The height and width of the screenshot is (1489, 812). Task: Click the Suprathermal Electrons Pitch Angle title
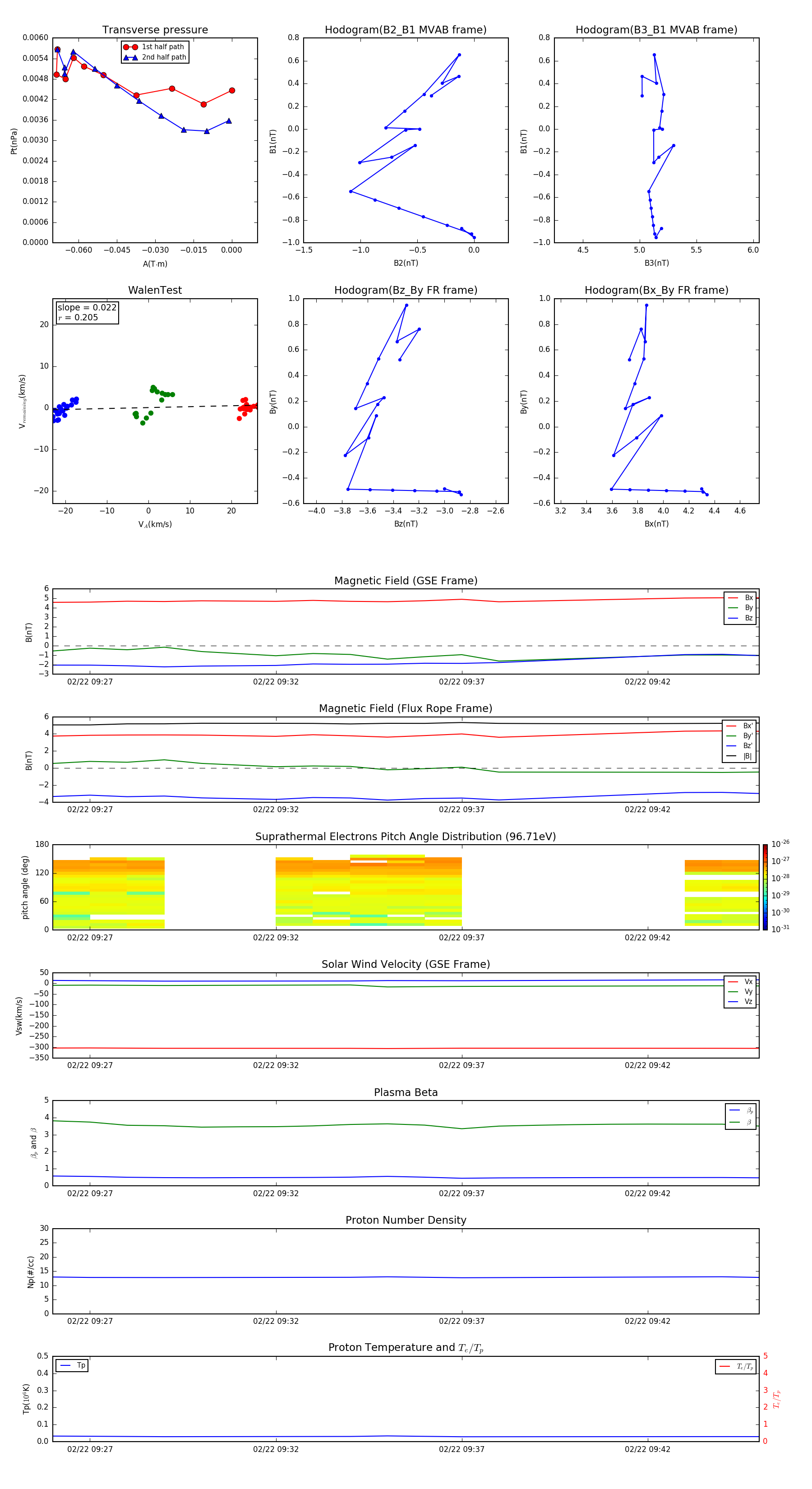(x=406, y=837)
